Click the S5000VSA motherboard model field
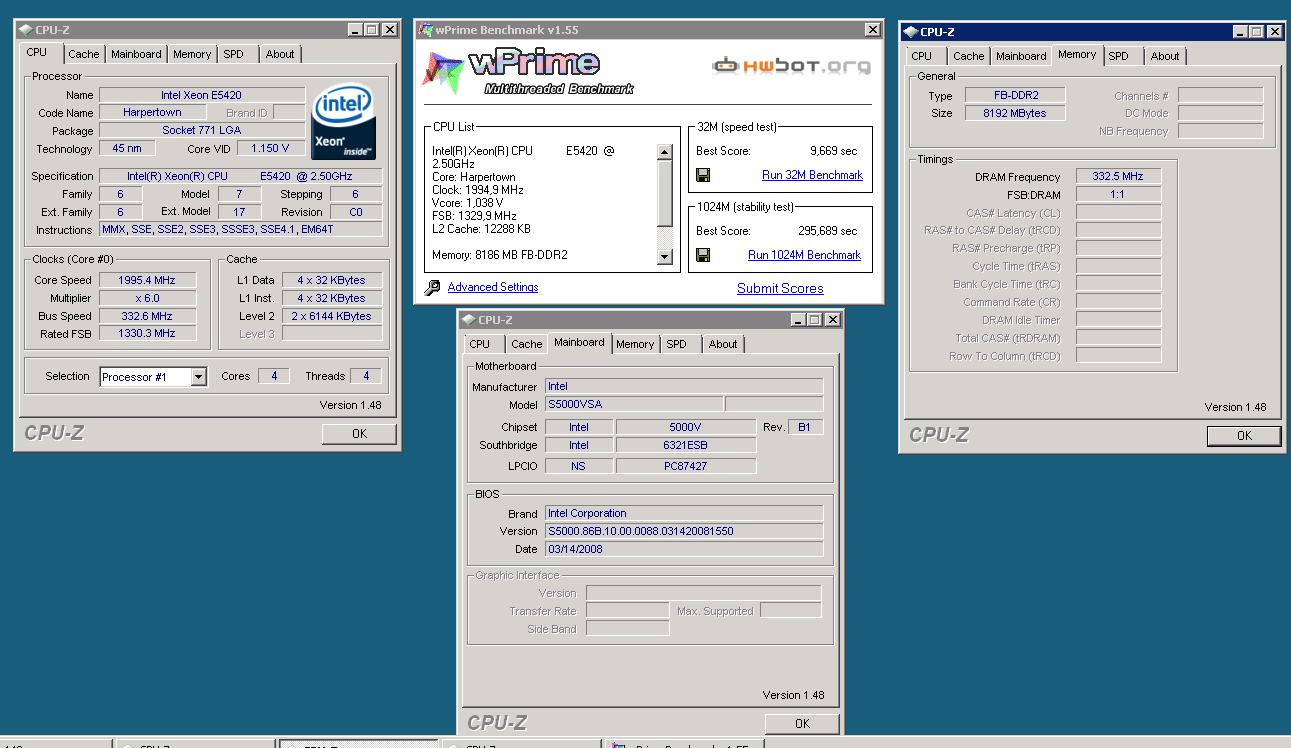1291x748 pixels. (633, 405)
